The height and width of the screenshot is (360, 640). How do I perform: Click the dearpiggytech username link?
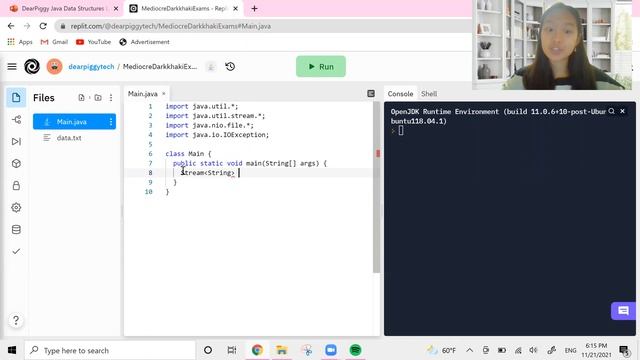[91, 67]
